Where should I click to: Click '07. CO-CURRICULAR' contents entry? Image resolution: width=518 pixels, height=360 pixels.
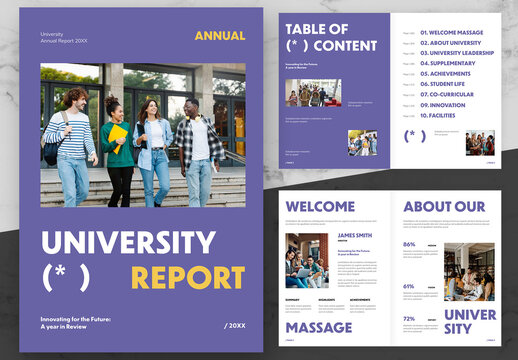tap(447, 94)
